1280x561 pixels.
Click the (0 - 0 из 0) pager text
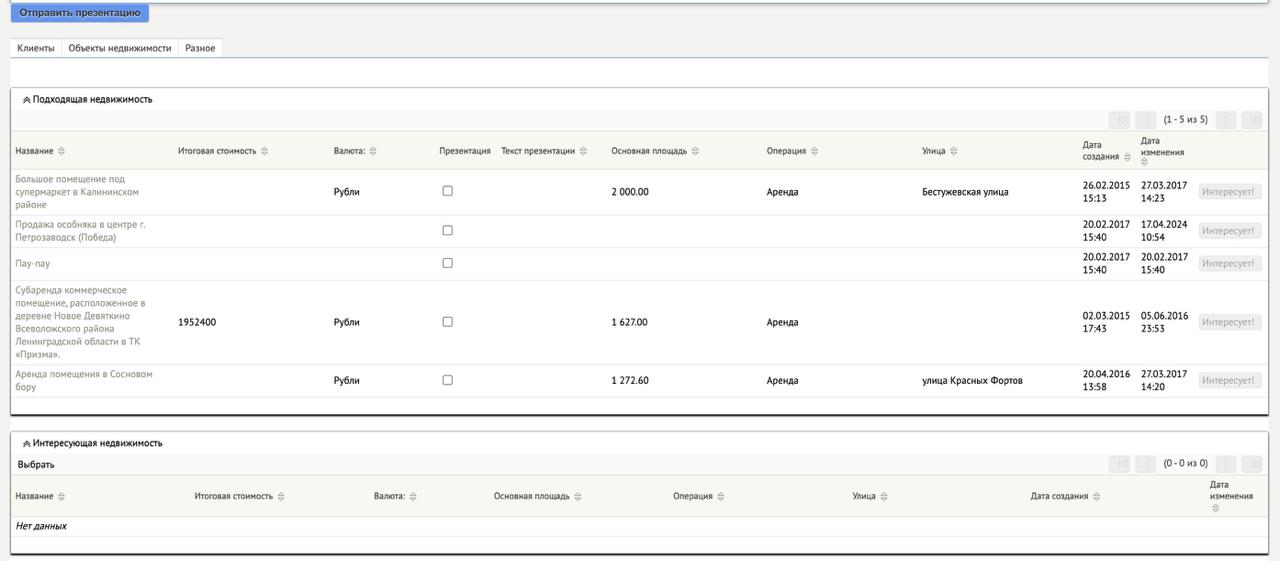pos(1185,464)
